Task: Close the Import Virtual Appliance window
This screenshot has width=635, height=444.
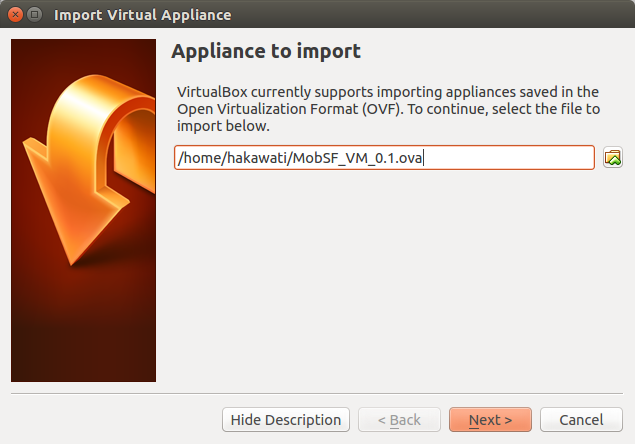Action: click(15, 15)
